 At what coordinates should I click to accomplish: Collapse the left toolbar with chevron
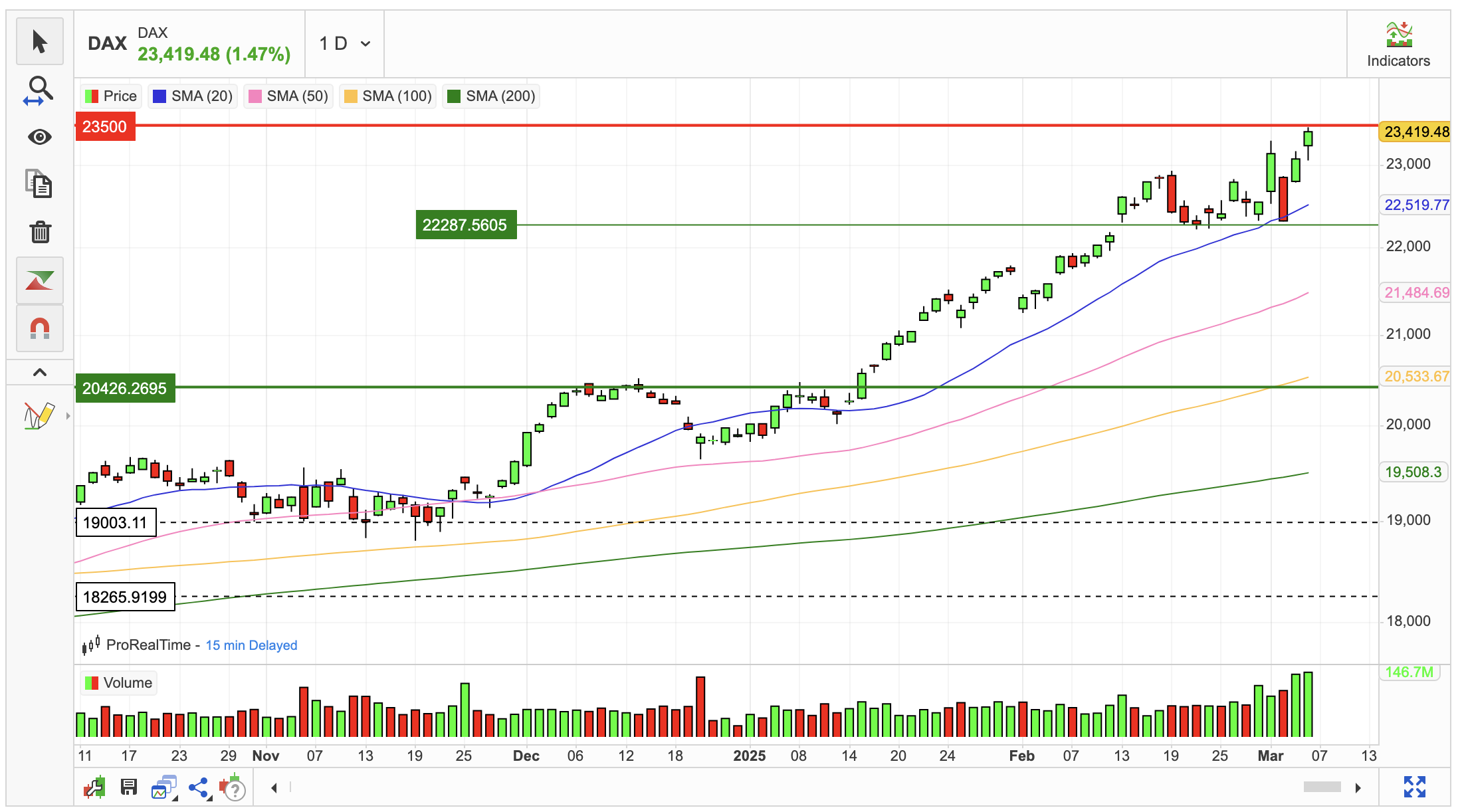[40, 372]
